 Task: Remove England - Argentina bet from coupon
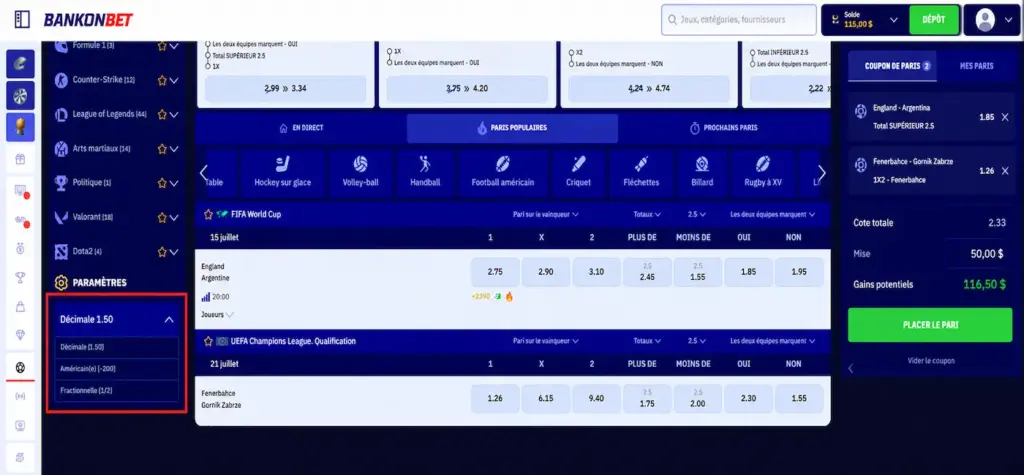click(x=1005, y=117)
